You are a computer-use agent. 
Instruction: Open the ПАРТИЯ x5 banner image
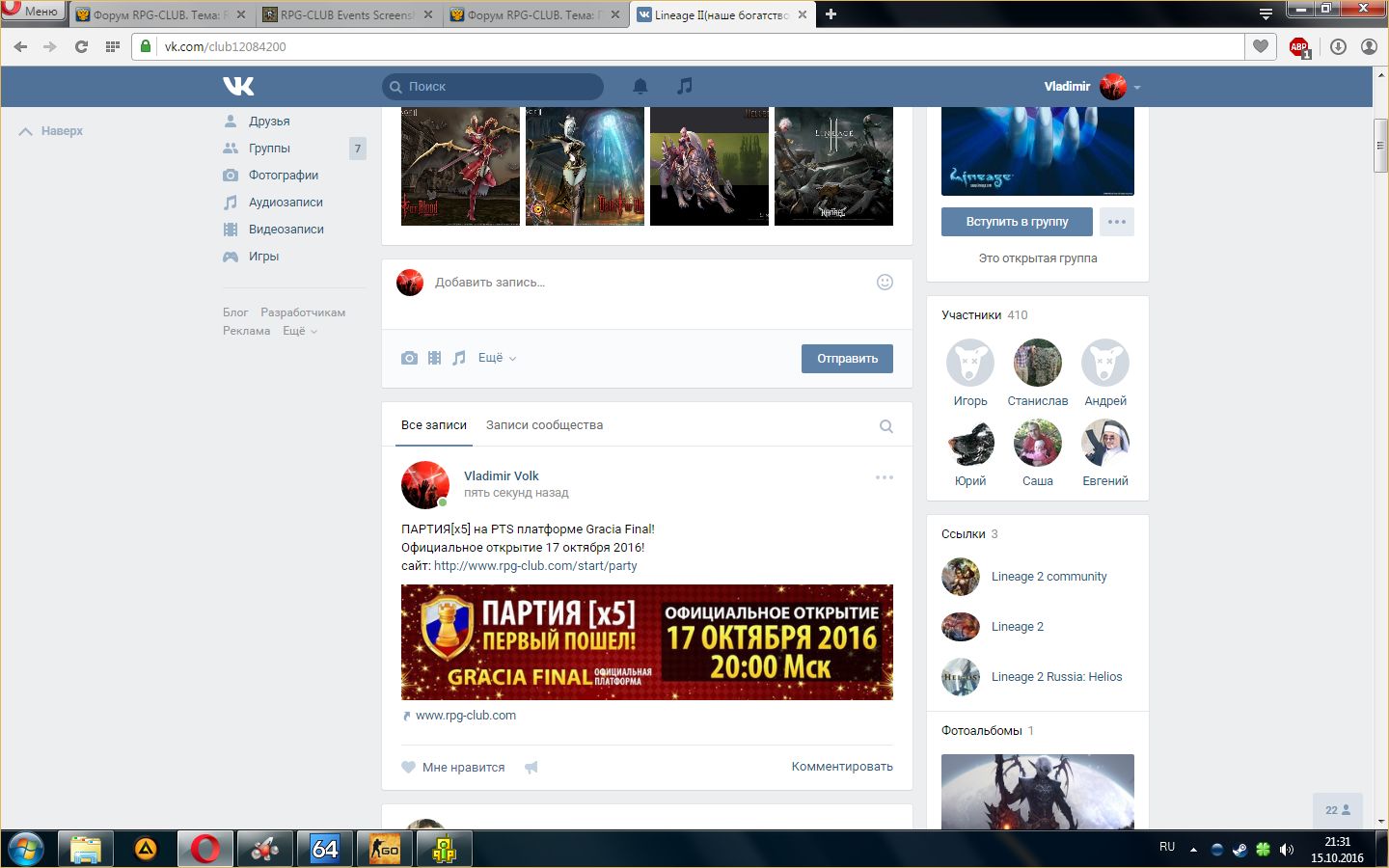(x=647, y=642)
